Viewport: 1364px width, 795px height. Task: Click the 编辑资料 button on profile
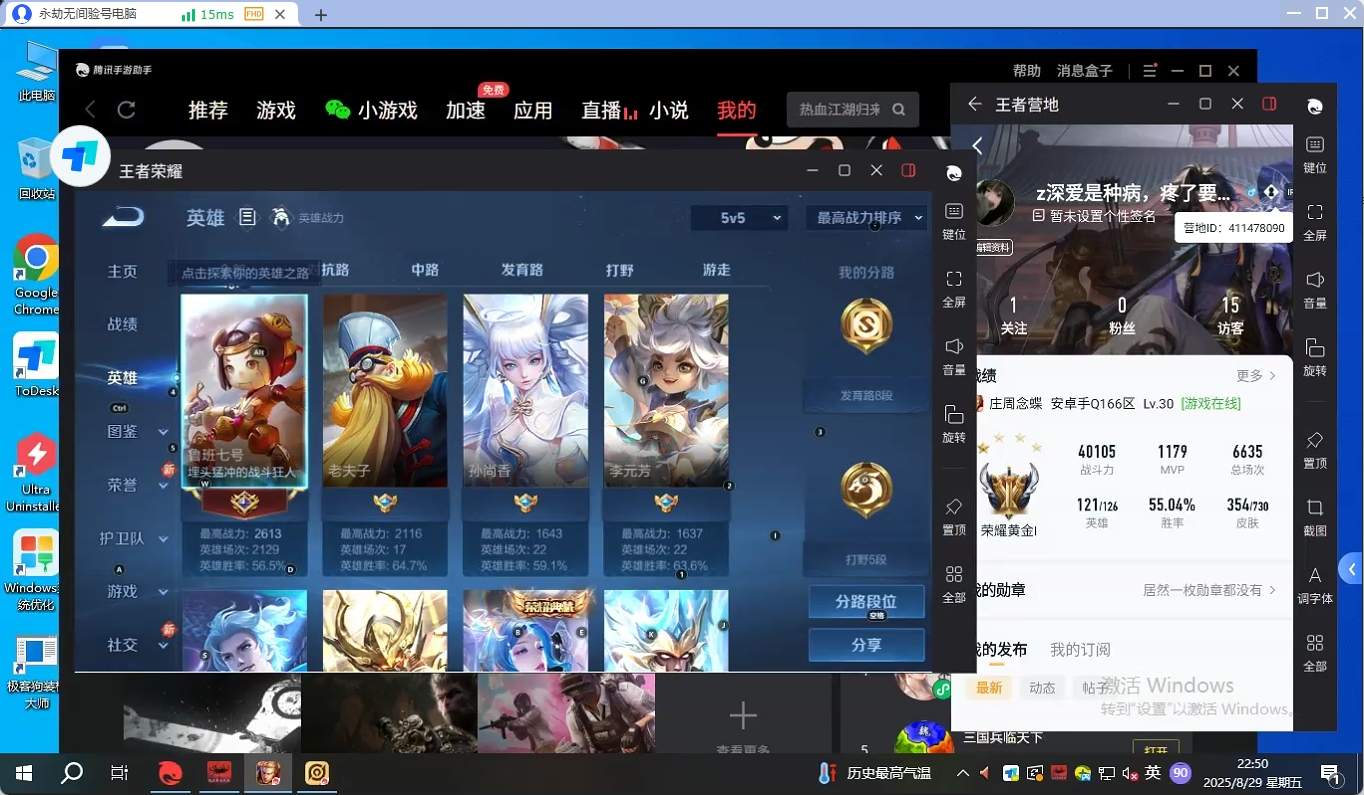tap(993, 248)
